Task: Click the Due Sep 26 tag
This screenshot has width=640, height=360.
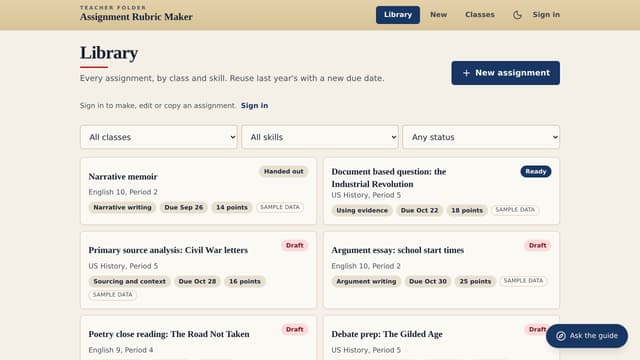Action: click(184, 207)
